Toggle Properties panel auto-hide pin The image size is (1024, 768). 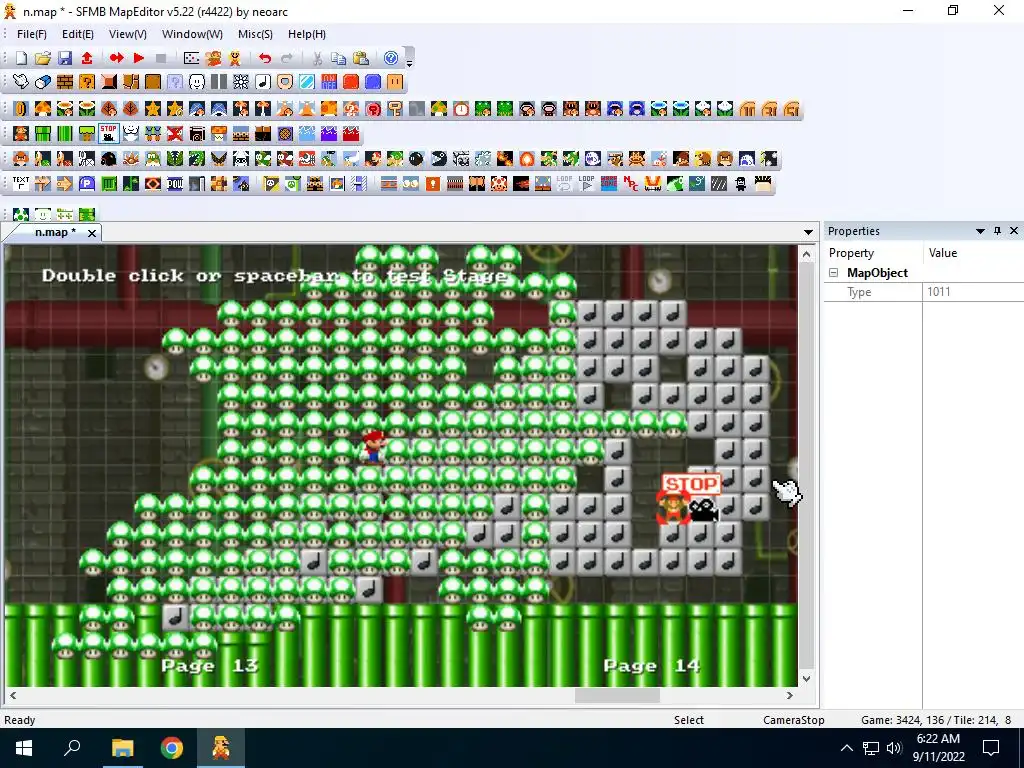pos(997,231)
